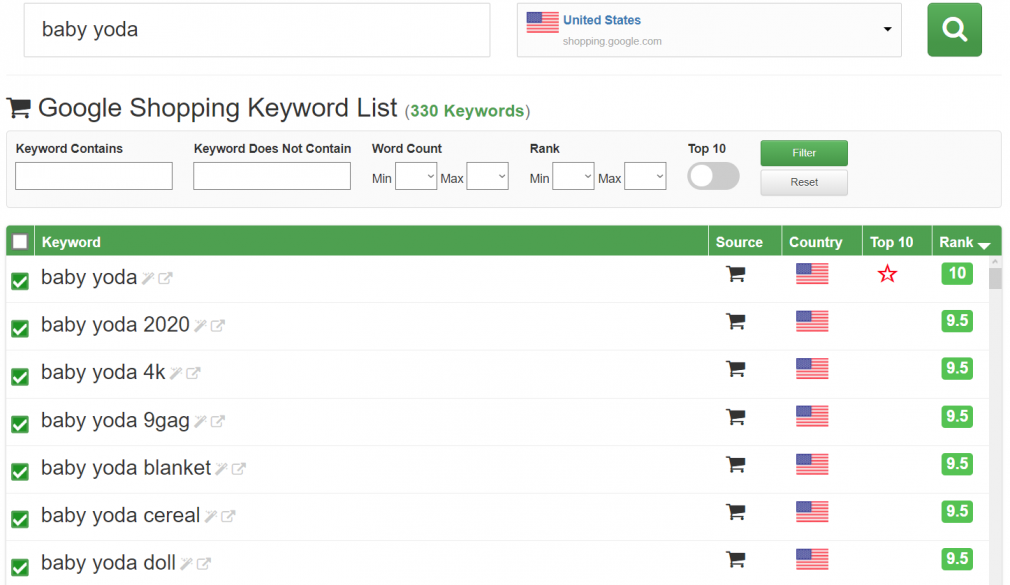Click the 'baby yoda cereal' keyword text
The height and width of the screenshot is (585, 1010).
(x=120, y=515)
